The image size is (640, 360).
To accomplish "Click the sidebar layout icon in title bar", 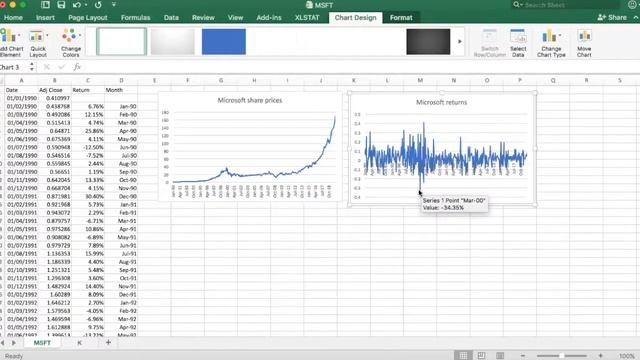I will pyautogui.click(x=45, y=5).
